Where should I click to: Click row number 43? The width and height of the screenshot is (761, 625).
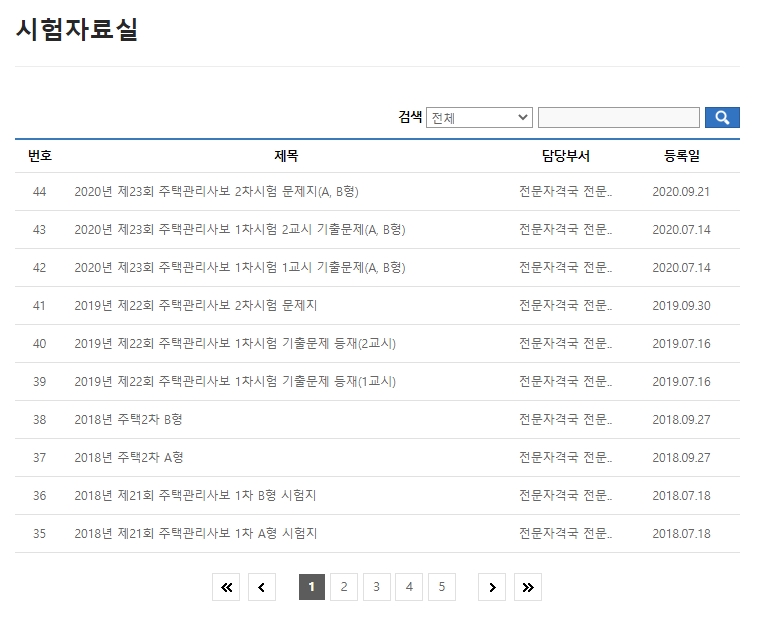point(39,230)
